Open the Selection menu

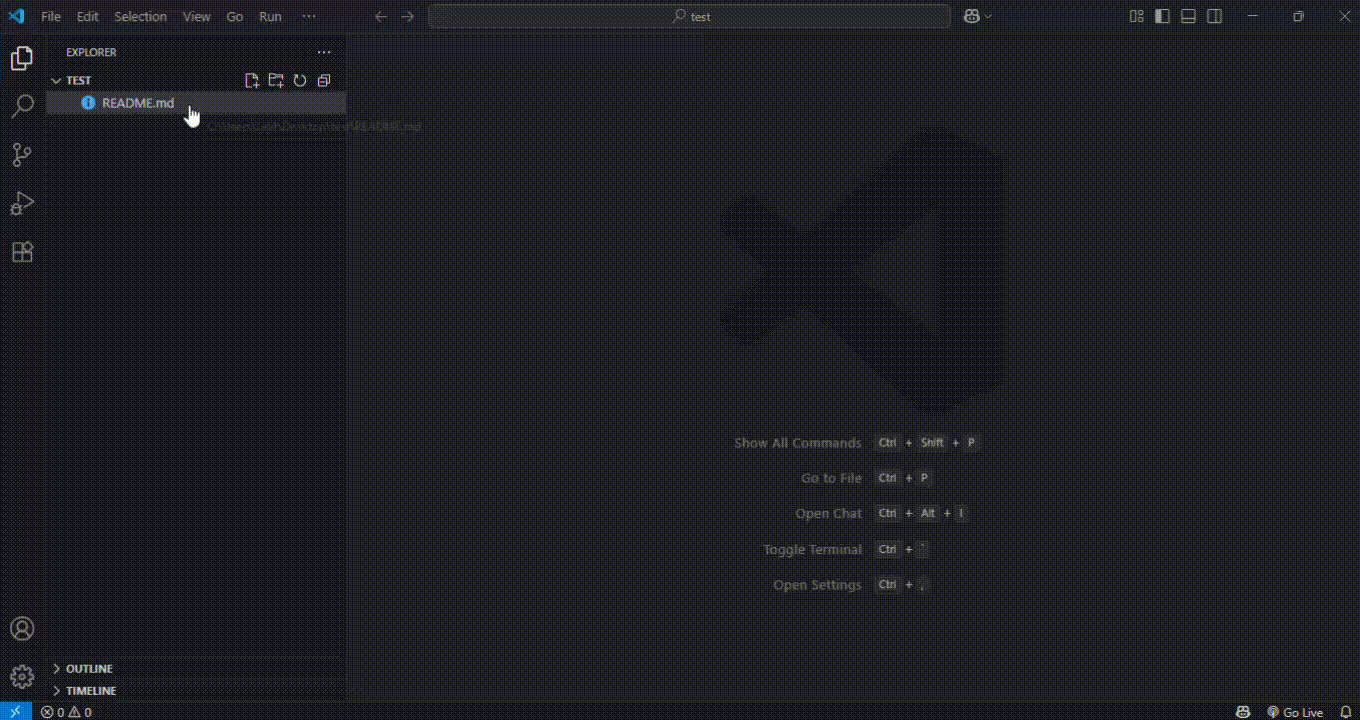140,16
